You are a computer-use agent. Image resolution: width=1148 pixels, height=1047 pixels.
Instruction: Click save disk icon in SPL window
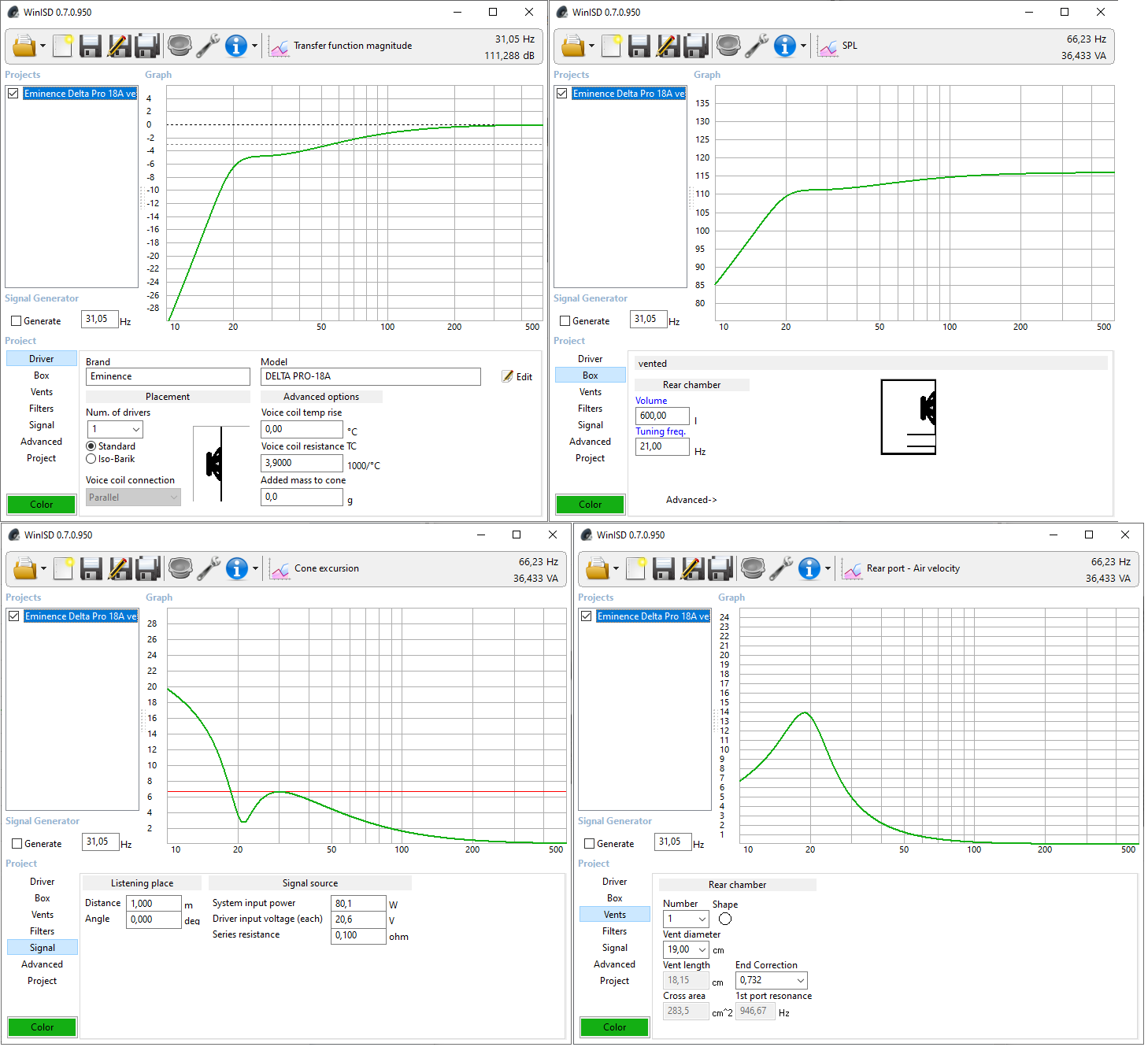click(x=639, y=46)
